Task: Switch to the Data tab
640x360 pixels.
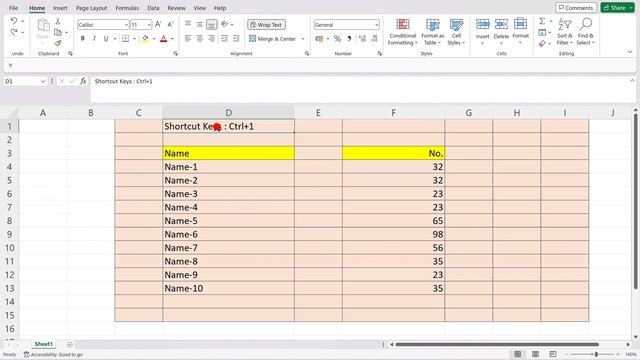Action: [x=153, y=8]
